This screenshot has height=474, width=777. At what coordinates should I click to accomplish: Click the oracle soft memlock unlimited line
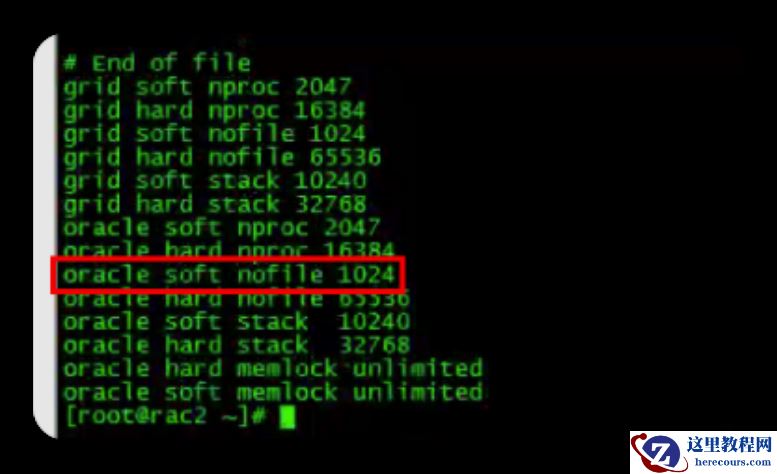(x=273, y=392)
